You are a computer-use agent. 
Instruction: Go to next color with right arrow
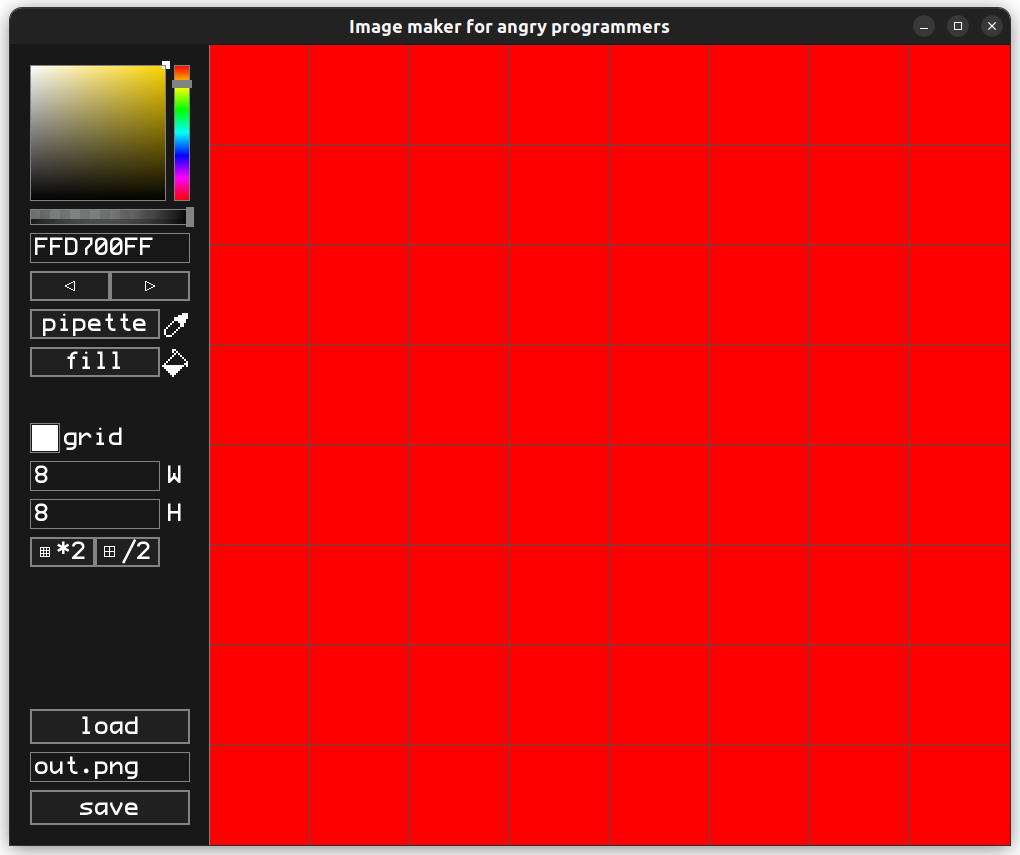[150, 286]
